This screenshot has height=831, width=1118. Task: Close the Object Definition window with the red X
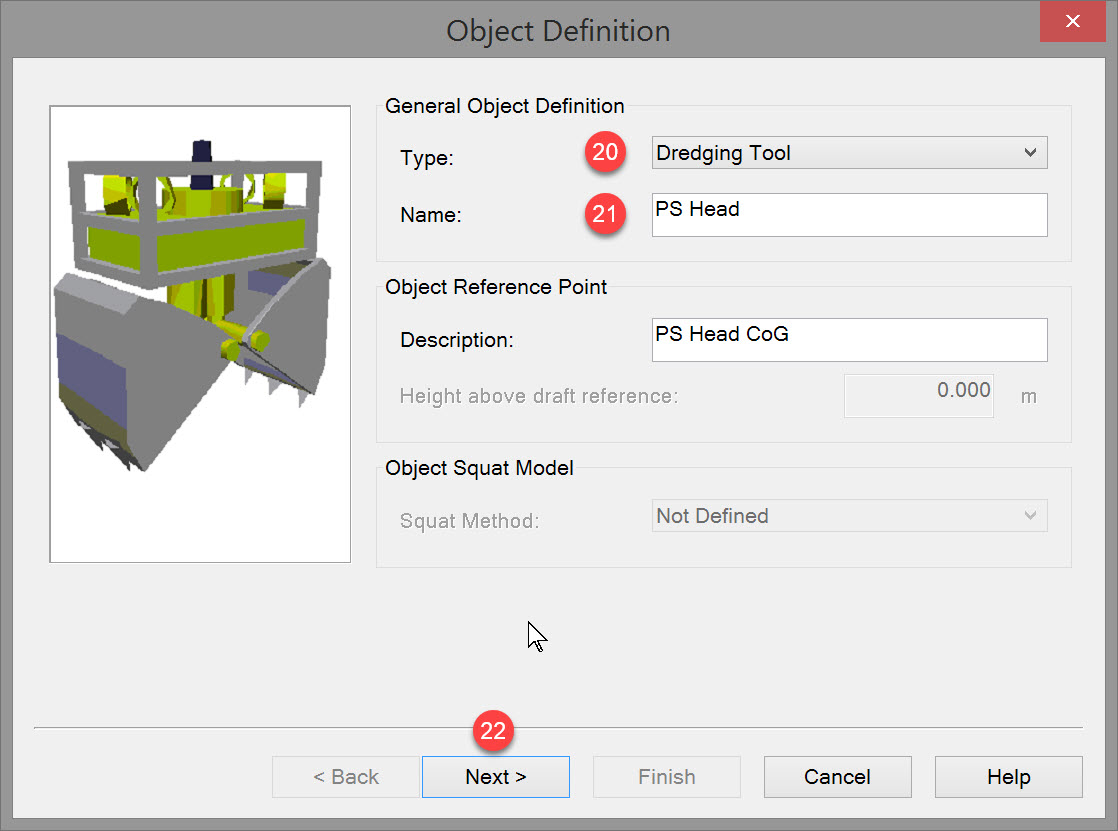pyautogui.click(x=1072, y=22)
